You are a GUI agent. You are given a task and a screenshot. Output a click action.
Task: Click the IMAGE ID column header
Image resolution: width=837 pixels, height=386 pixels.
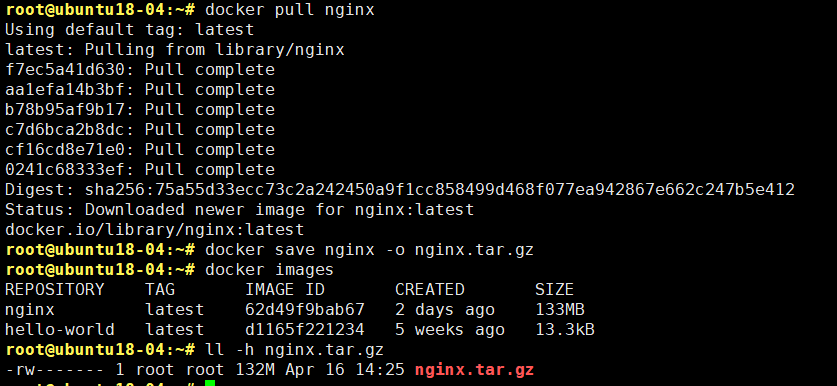click(x=285, y=289)
